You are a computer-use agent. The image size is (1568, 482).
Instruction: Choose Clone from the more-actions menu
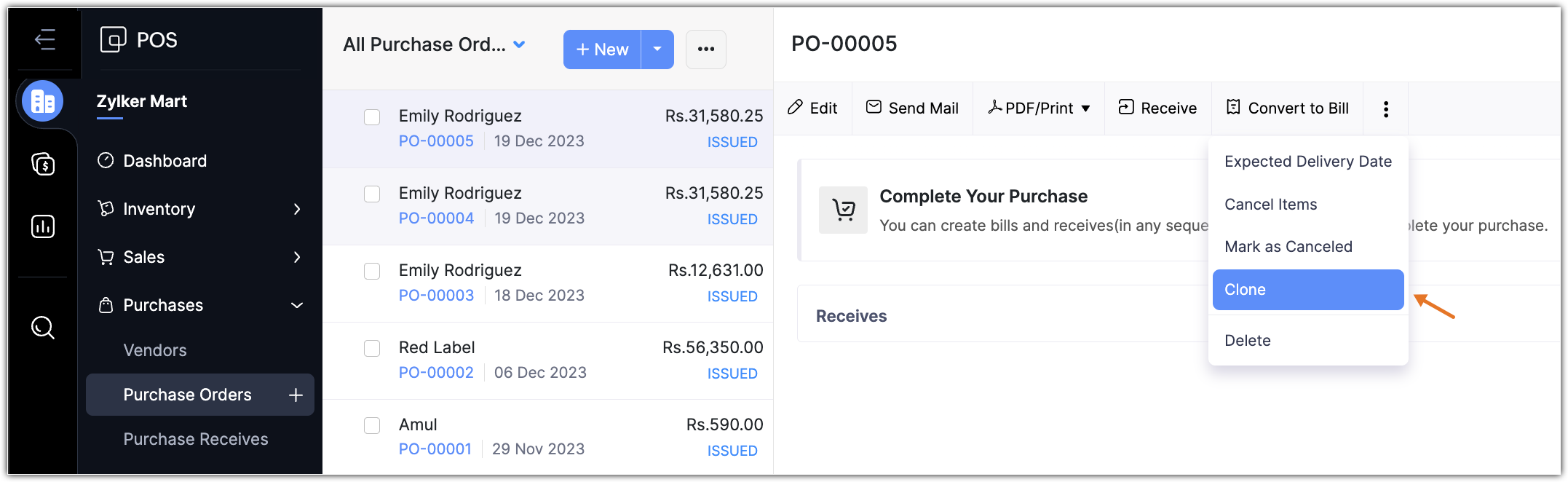coord(1307,290)
